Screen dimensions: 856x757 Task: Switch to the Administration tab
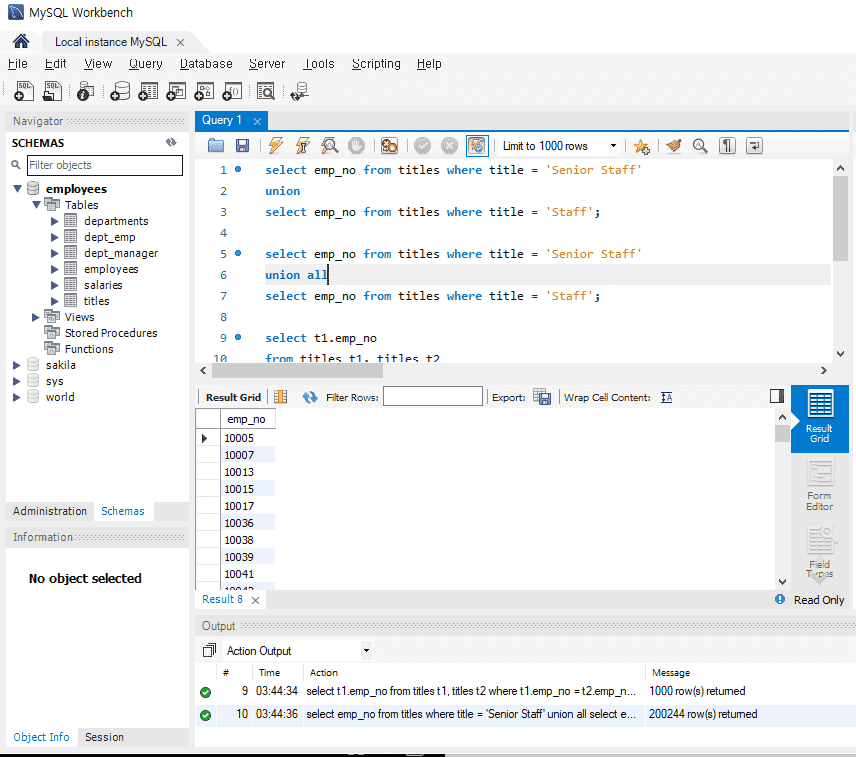[50, 511]
